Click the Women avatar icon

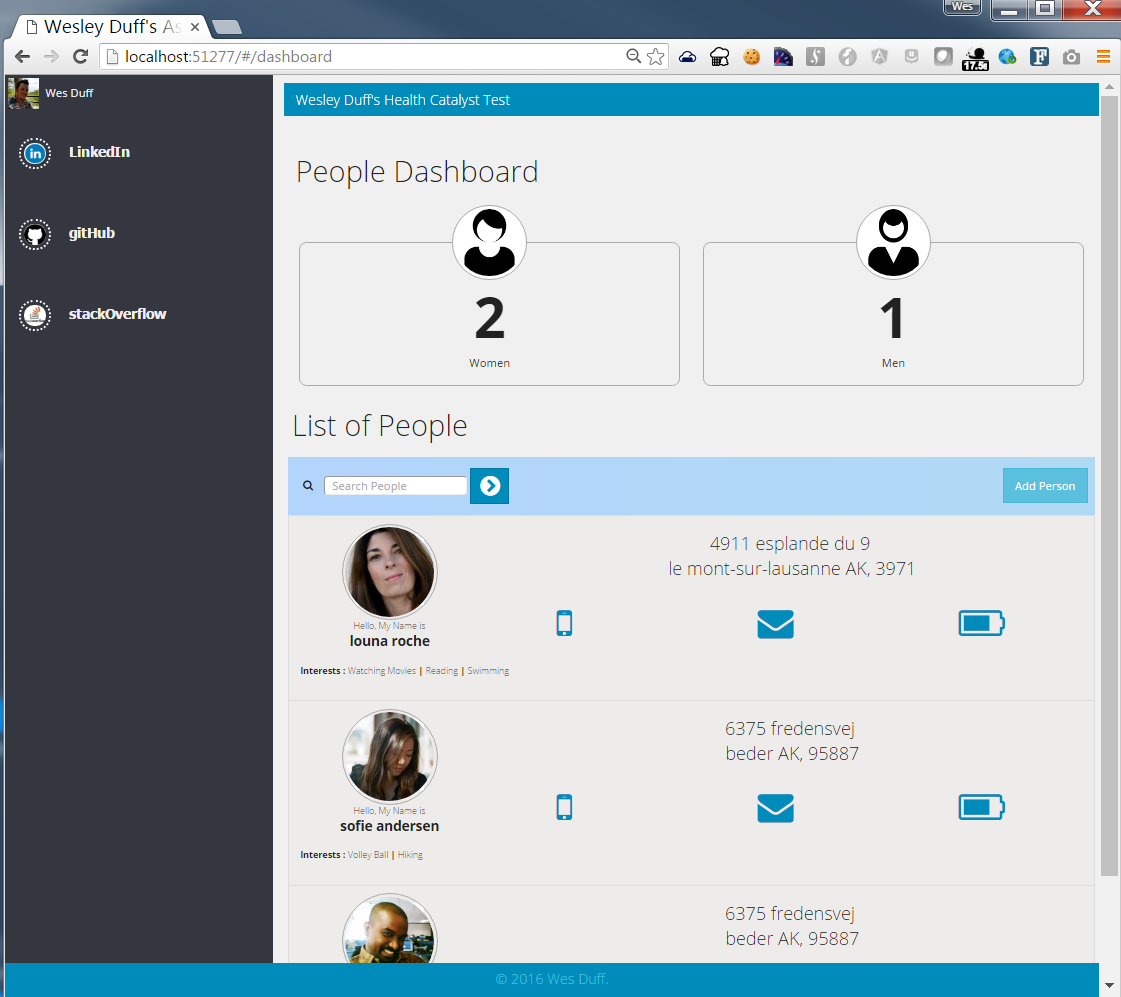click(490, 242)
